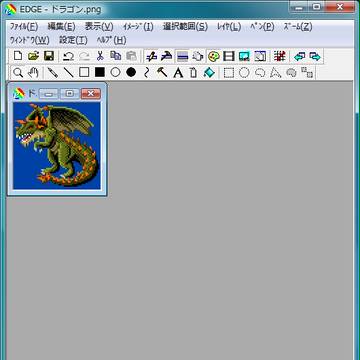The image size is (360, 360).
Task: Select the lasso selection tool
Action: click(260, 72)
